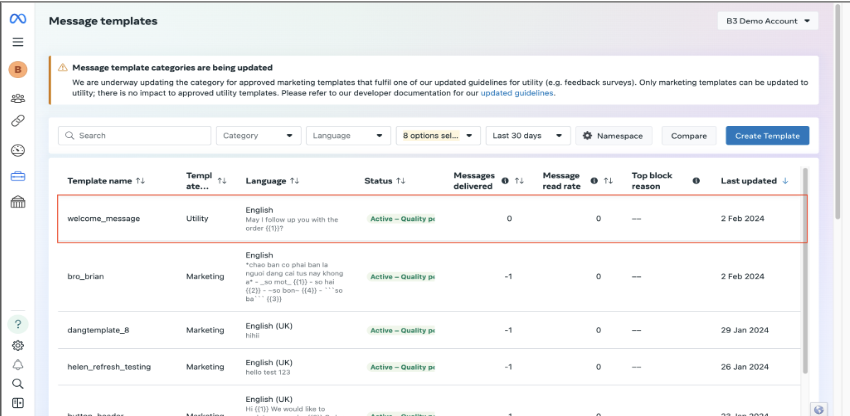Click the templates table vertical scrollbar
This screenshot has width=850, height=416.
point(804,271)
